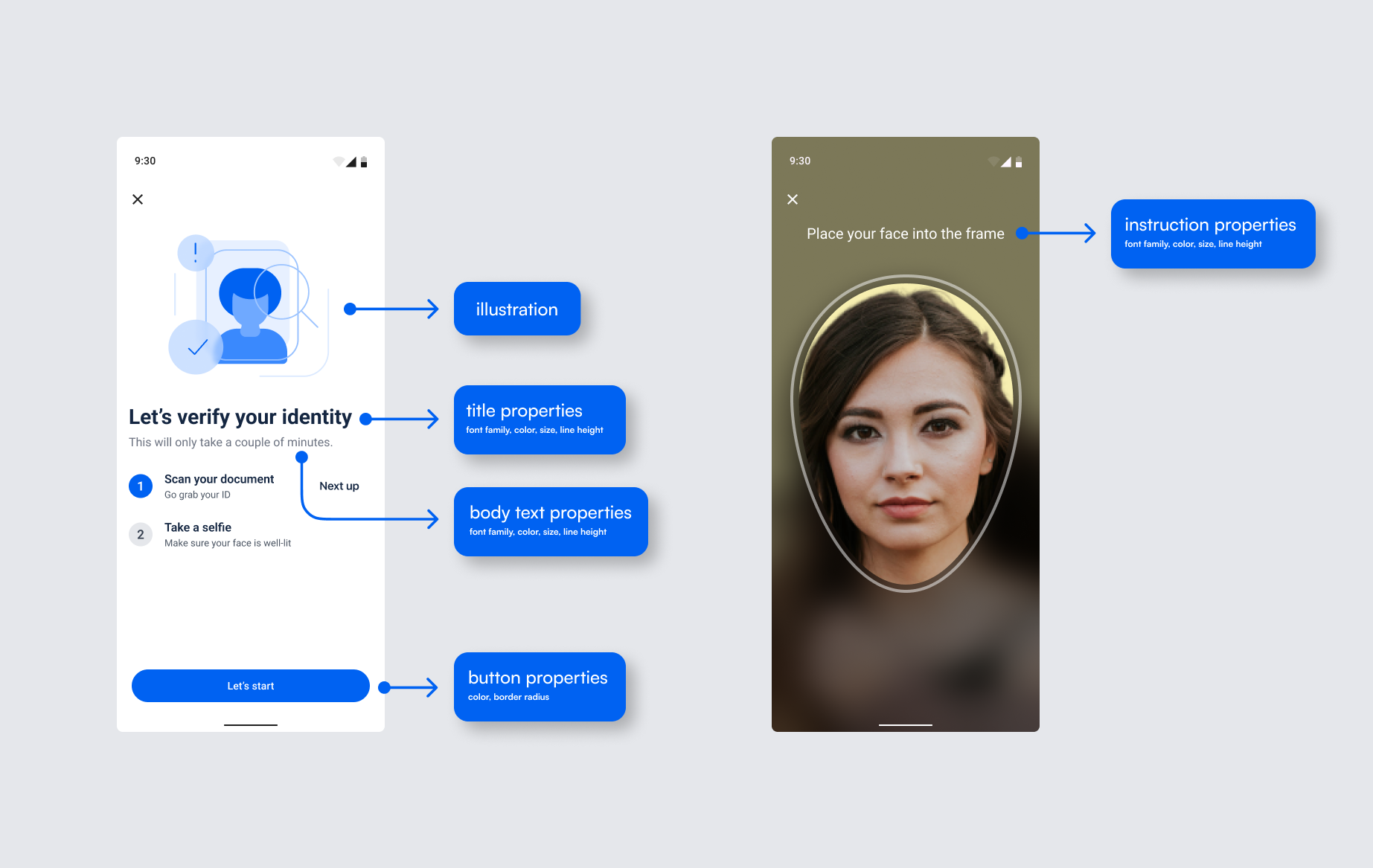Click the Let's verify your identity title
Viewport: 1373px width, 868px height.
pyautogui.click(x=240, y=417)
